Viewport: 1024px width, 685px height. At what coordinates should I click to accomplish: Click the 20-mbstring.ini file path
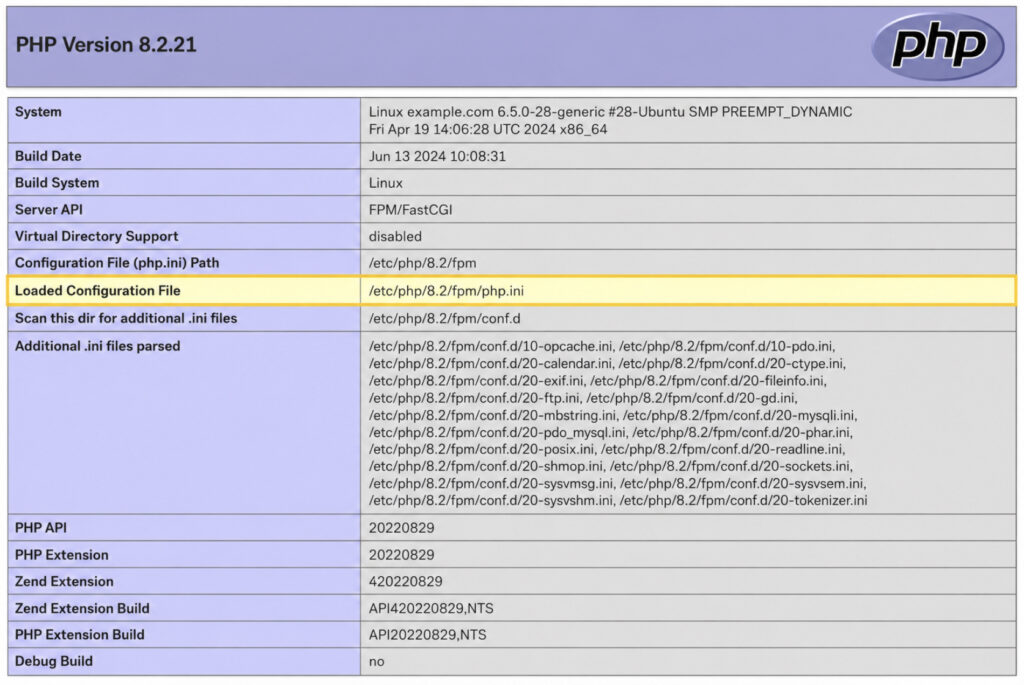492,415
